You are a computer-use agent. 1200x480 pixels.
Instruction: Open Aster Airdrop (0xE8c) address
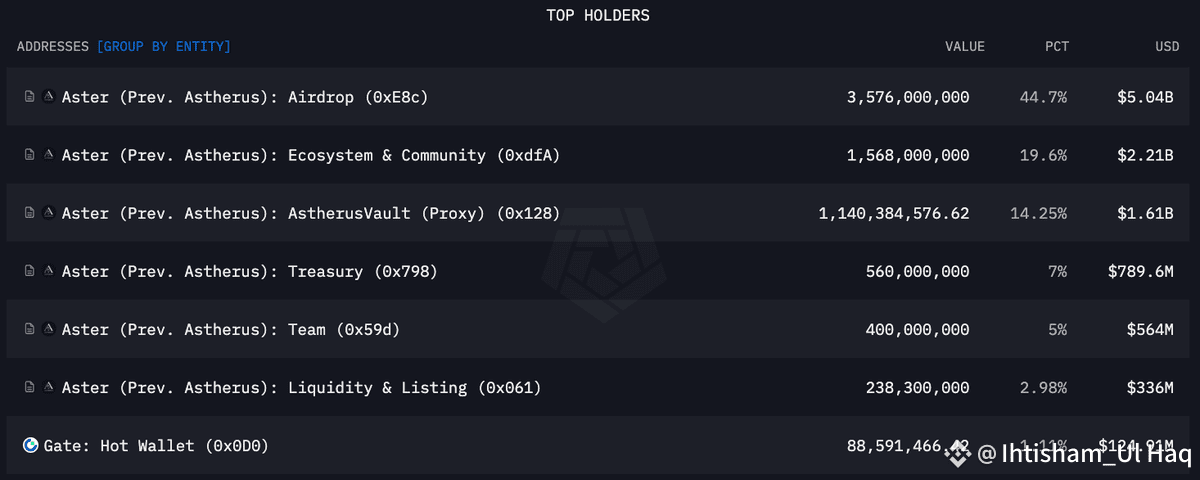(245, 97)
